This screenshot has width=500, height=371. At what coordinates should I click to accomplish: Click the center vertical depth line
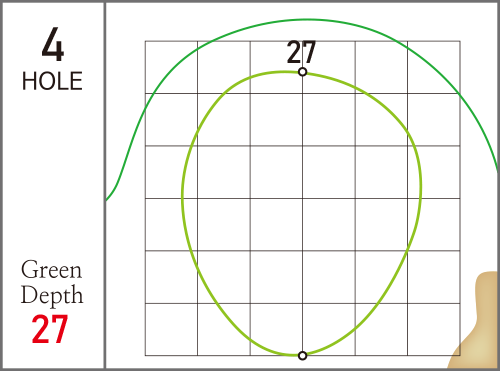point(302,213)
